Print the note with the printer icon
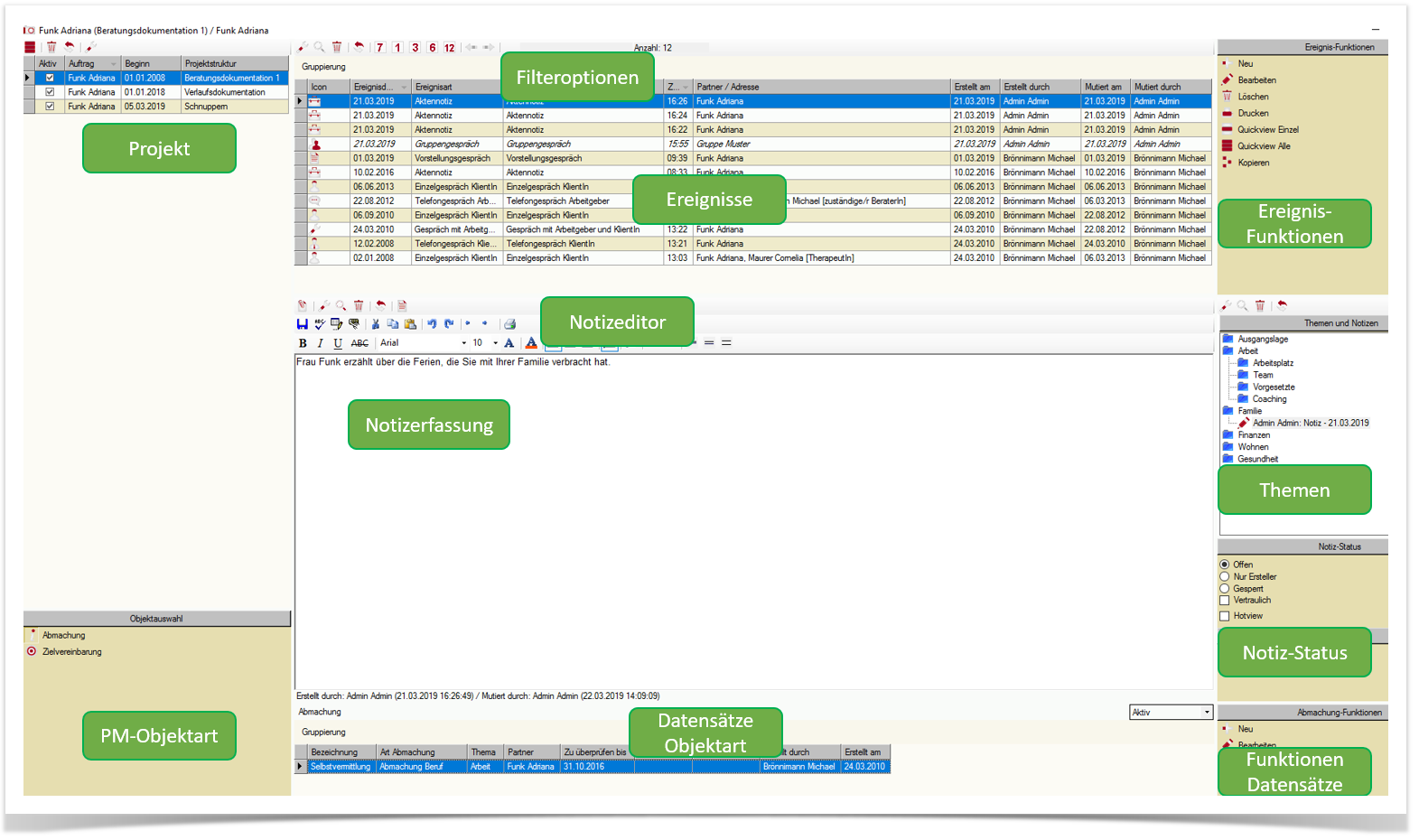 (509, 324)
